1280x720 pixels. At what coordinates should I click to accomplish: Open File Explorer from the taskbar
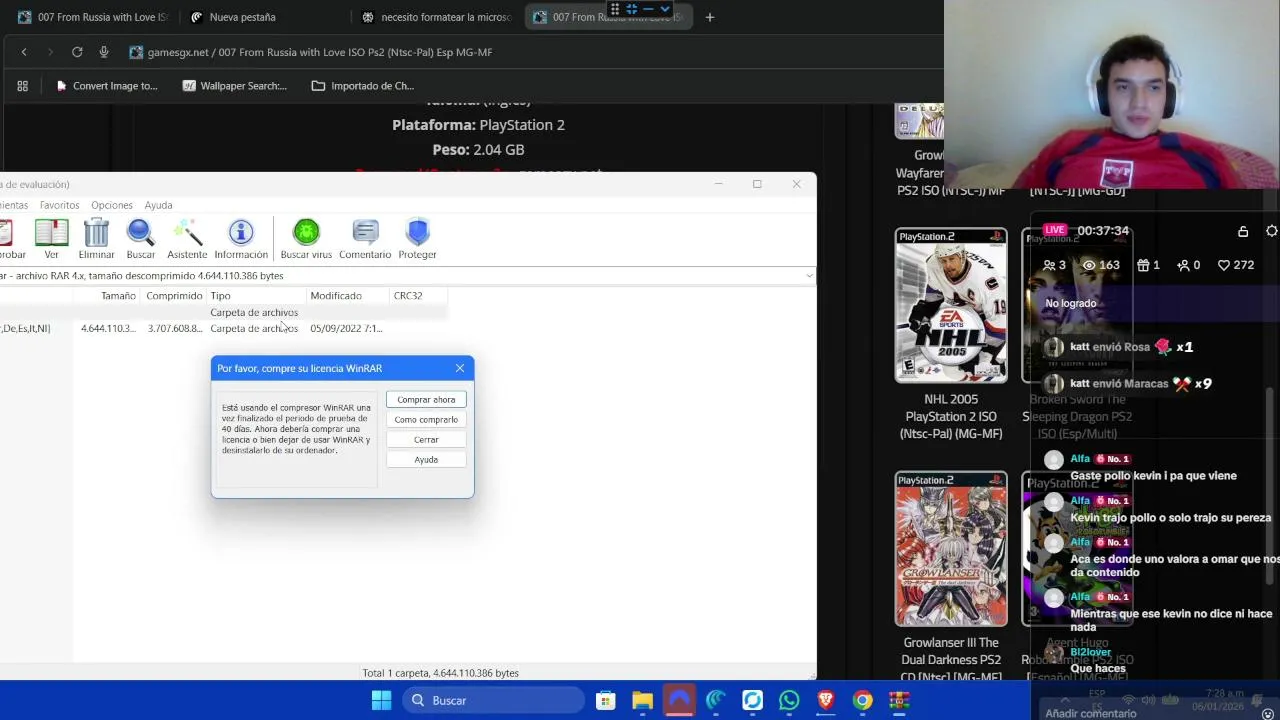[642, 700]
